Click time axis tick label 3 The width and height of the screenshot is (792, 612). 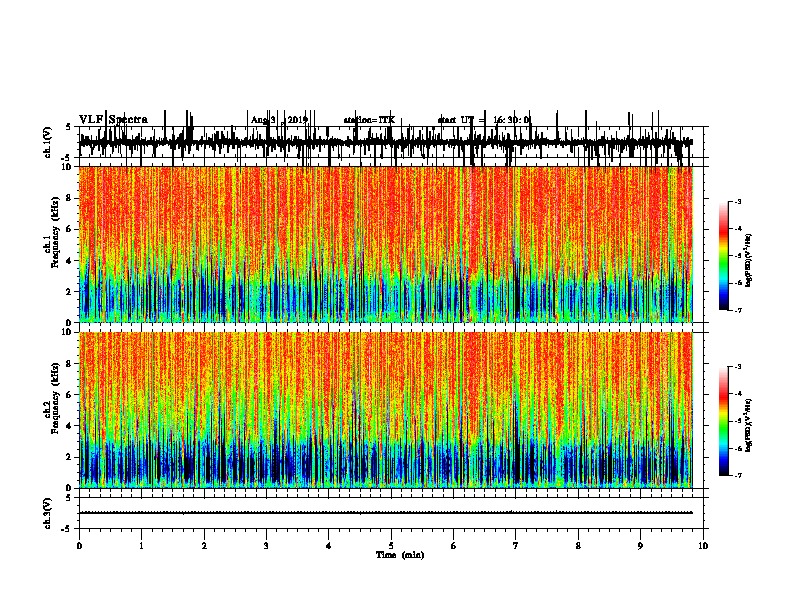[x=266, y=546]
